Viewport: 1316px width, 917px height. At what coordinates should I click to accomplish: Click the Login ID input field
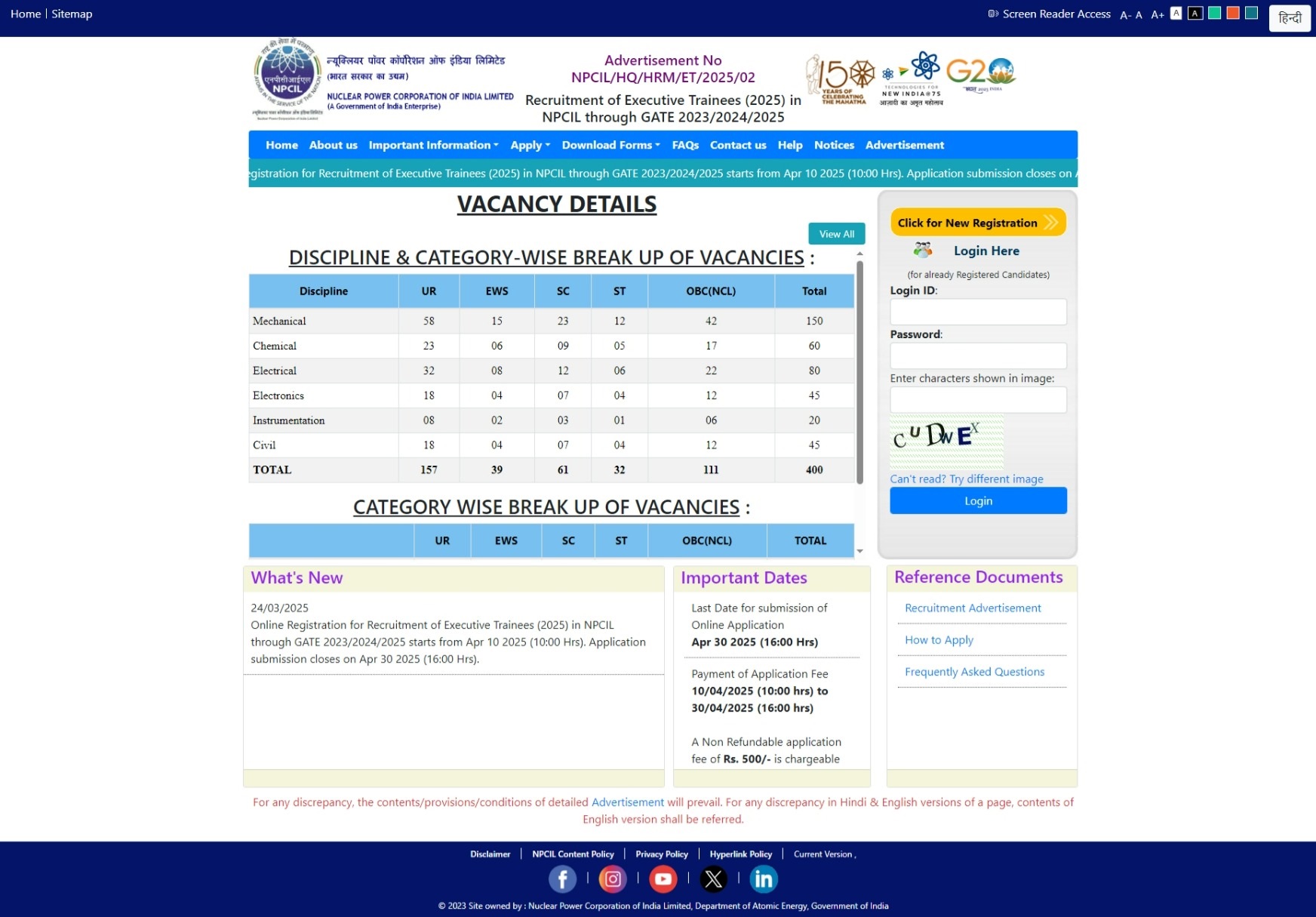[978, 312]
